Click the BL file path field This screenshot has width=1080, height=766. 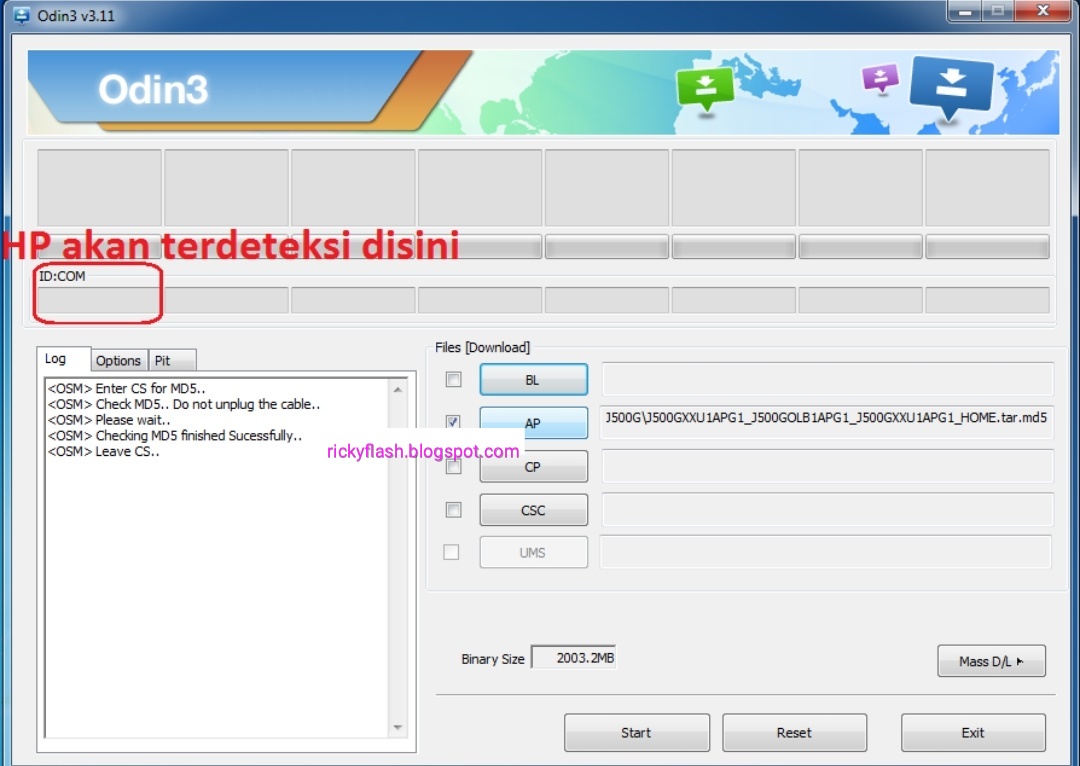(x=828, y=379)
